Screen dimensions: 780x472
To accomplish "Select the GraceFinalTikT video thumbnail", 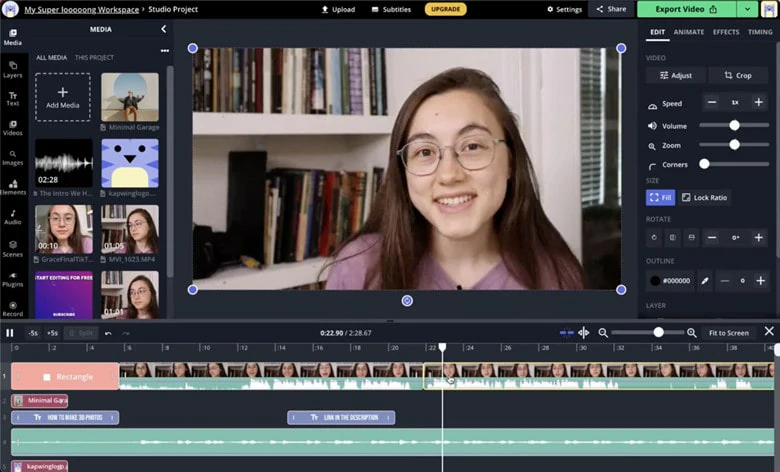I will pyautogui.click(x=64, y=229).
